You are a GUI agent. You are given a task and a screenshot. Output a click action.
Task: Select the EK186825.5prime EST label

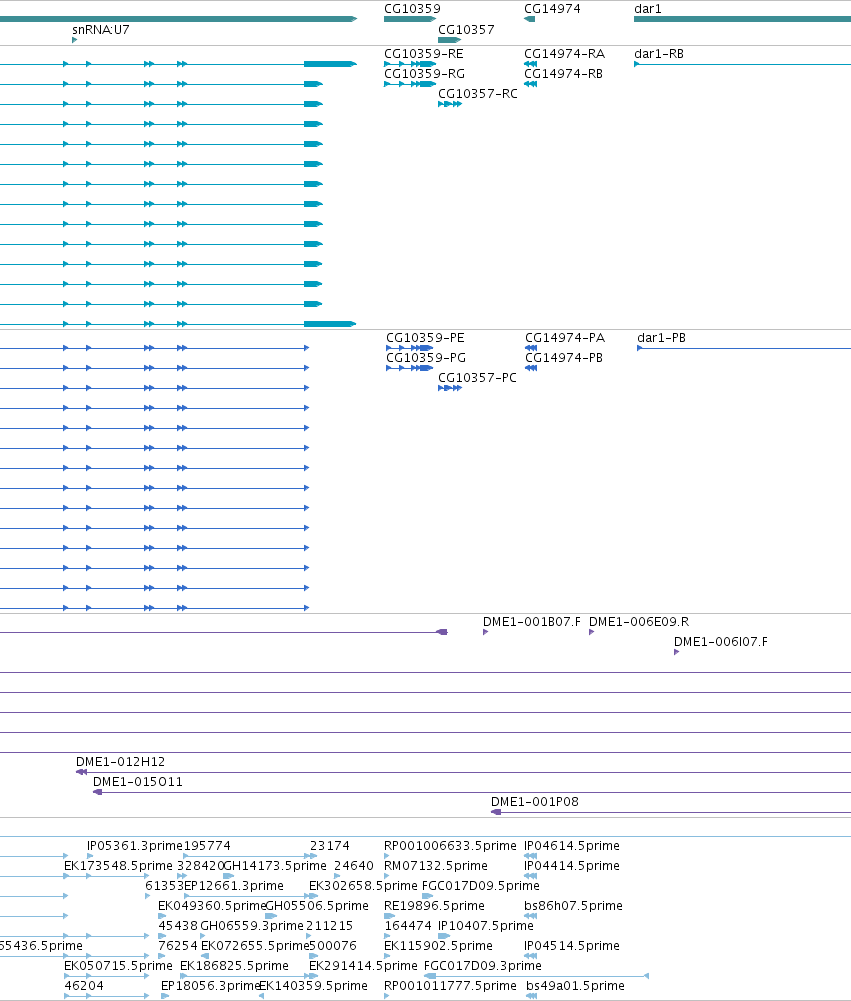[x=234, y=966]
